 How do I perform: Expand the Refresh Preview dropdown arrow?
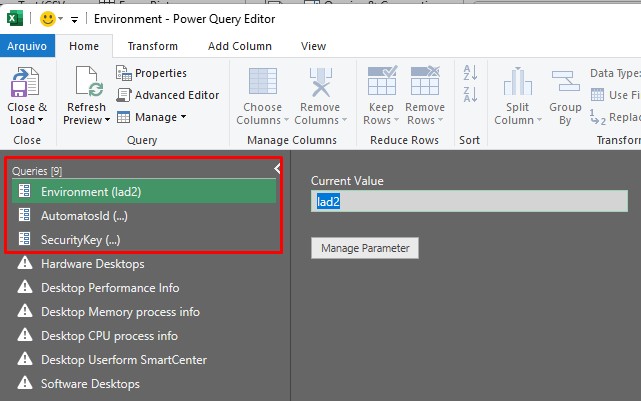click(x=107, y=120)
